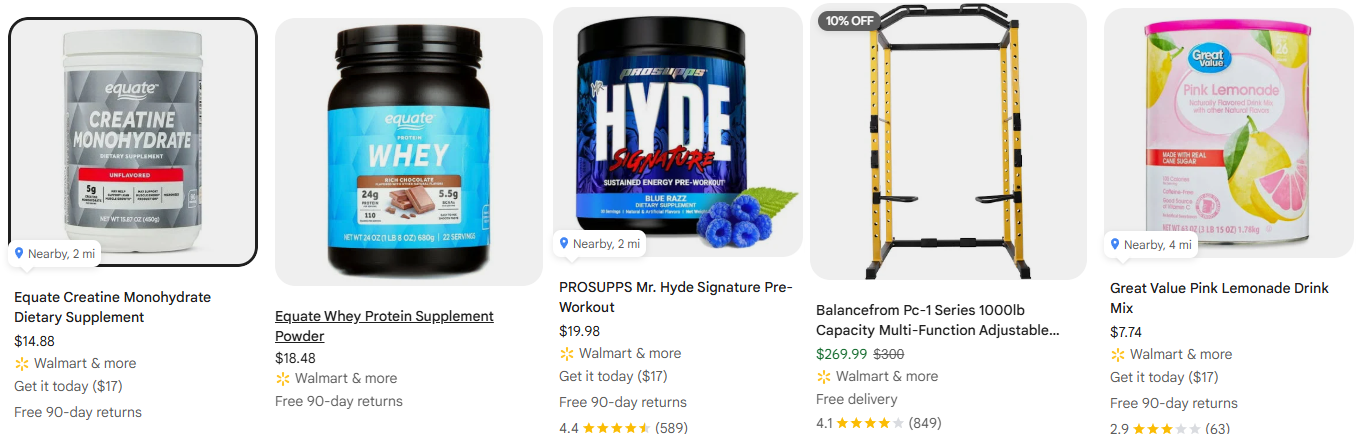Open Equate Creatine Monohydrate Dietary Supplement title link
Screen dimensions: 1356x434
pos(112,307)
